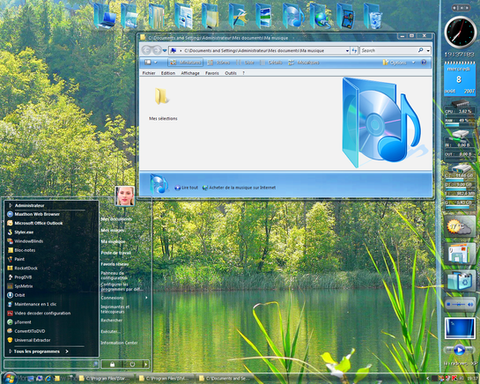This screenshot has width=480, height=384.
Task: Open the Affichage menu
Action: [190, 73]
